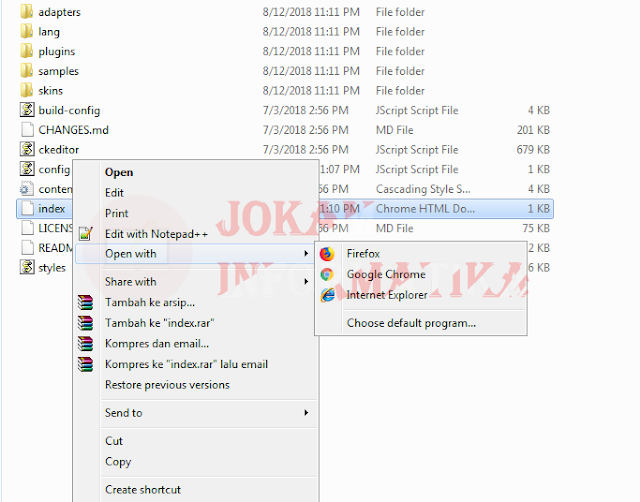
Task: Select the styles script file icon
Action: click(x=27, y=267)
